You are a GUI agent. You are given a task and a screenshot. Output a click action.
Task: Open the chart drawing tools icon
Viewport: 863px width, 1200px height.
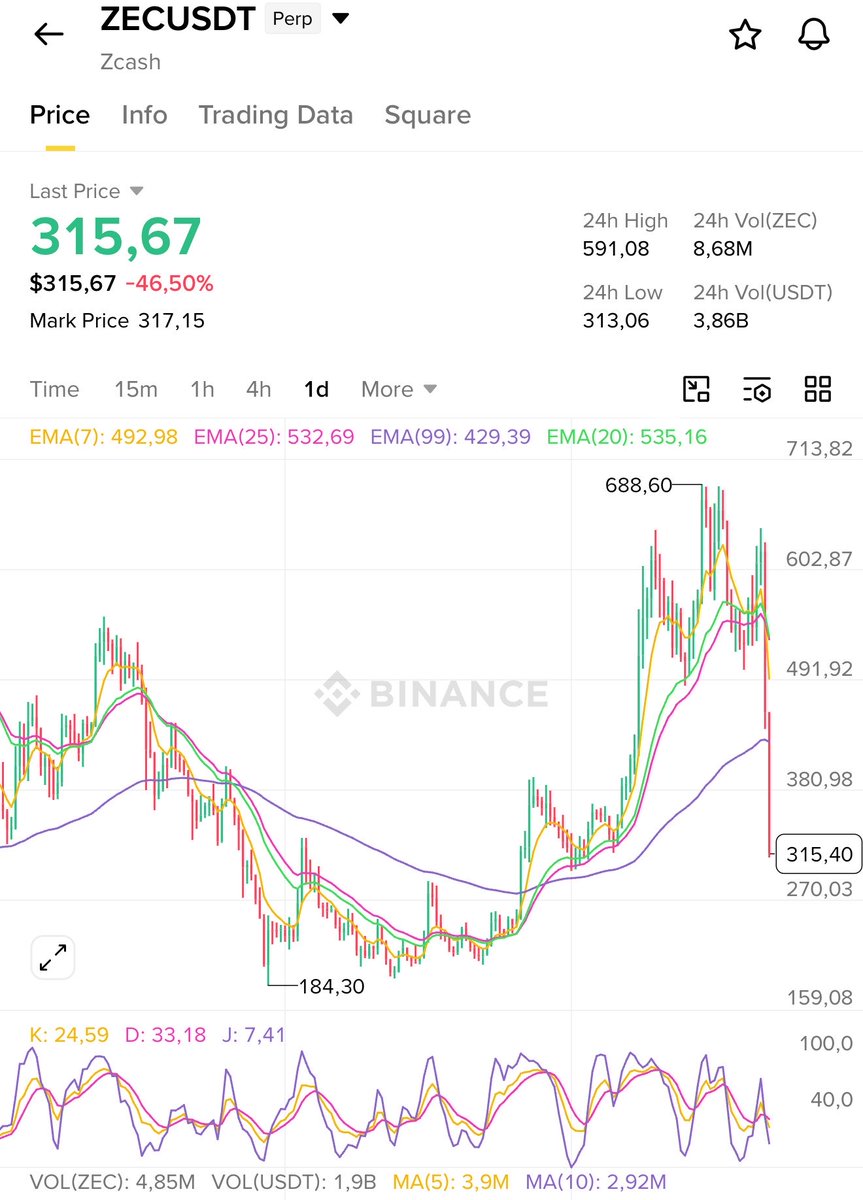(696, 389)
